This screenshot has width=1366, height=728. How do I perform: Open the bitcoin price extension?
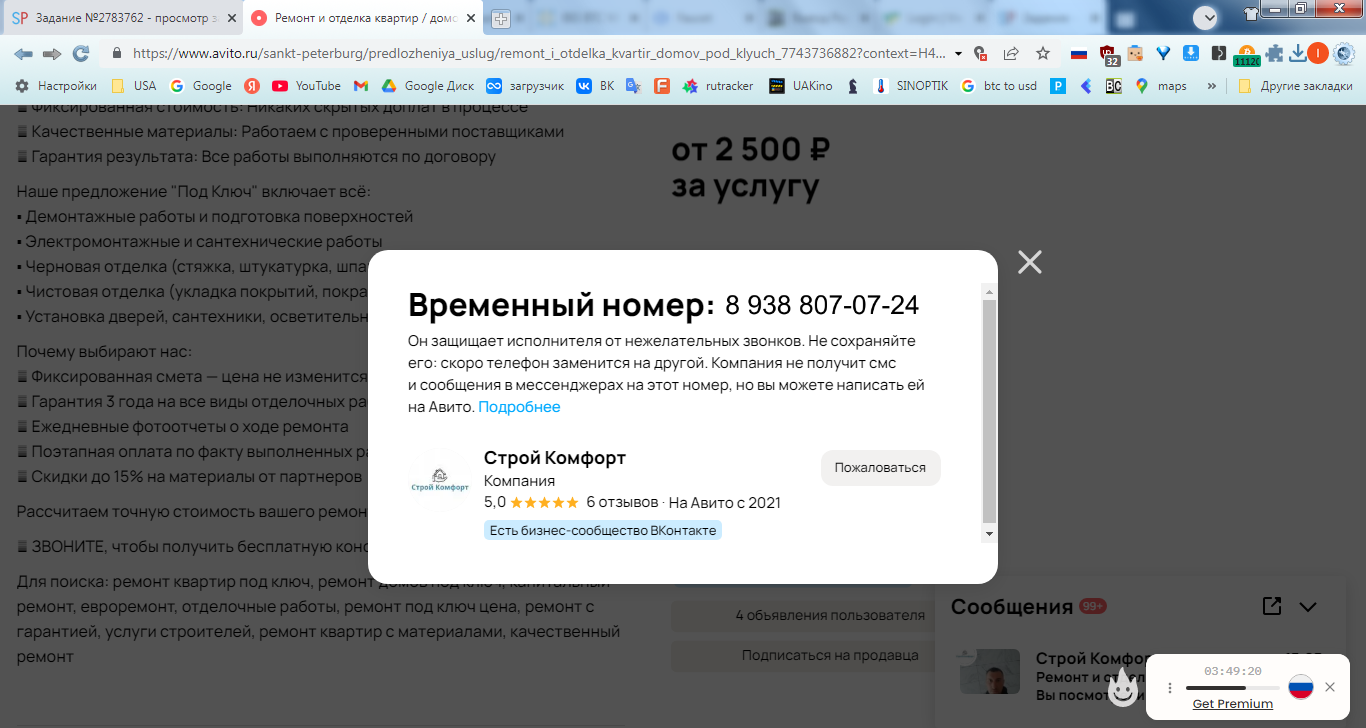click(x=1246, y=55)
